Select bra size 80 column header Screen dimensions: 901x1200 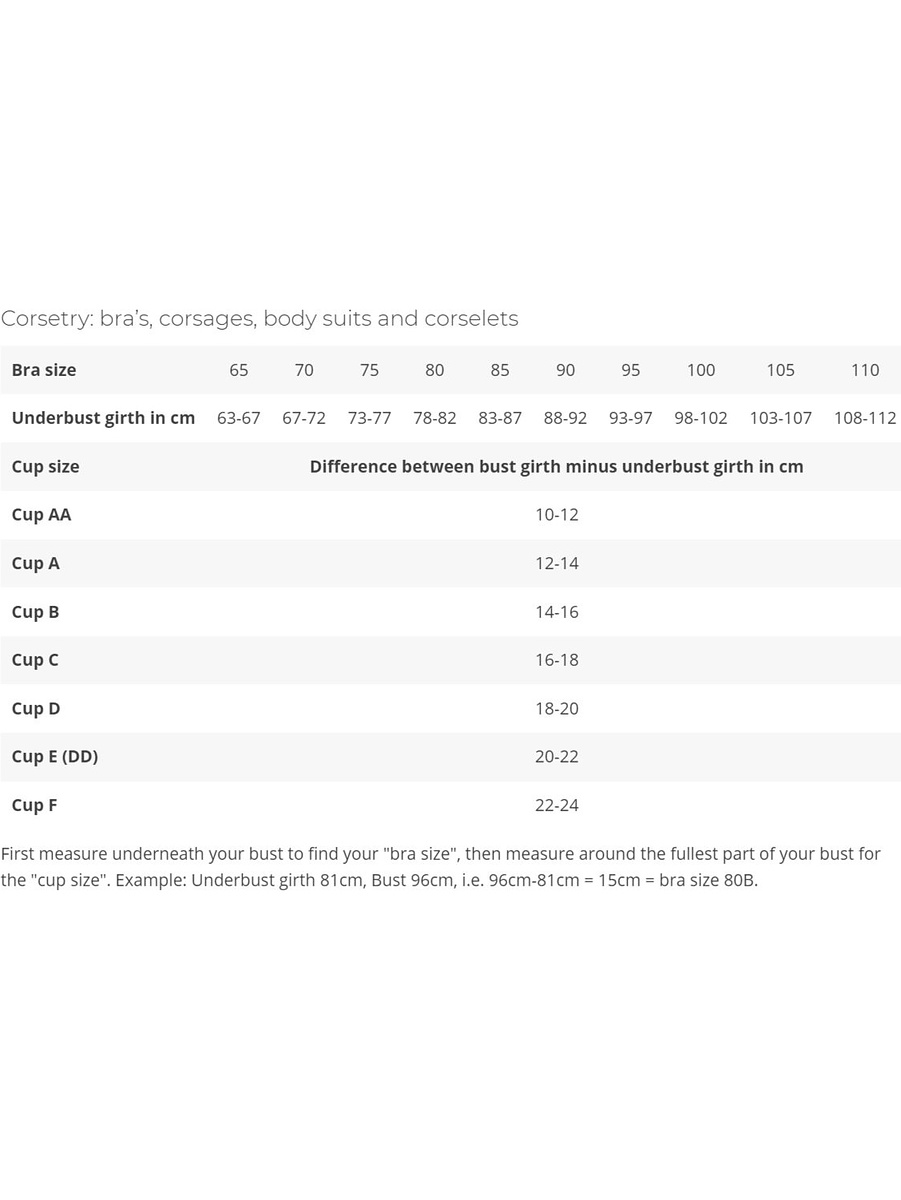pos(434,370)
